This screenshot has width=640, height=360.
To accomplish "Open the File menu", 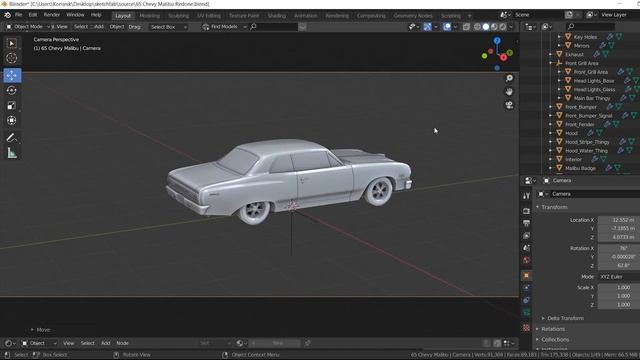I will pyautogui.click(x=18, y=15).
